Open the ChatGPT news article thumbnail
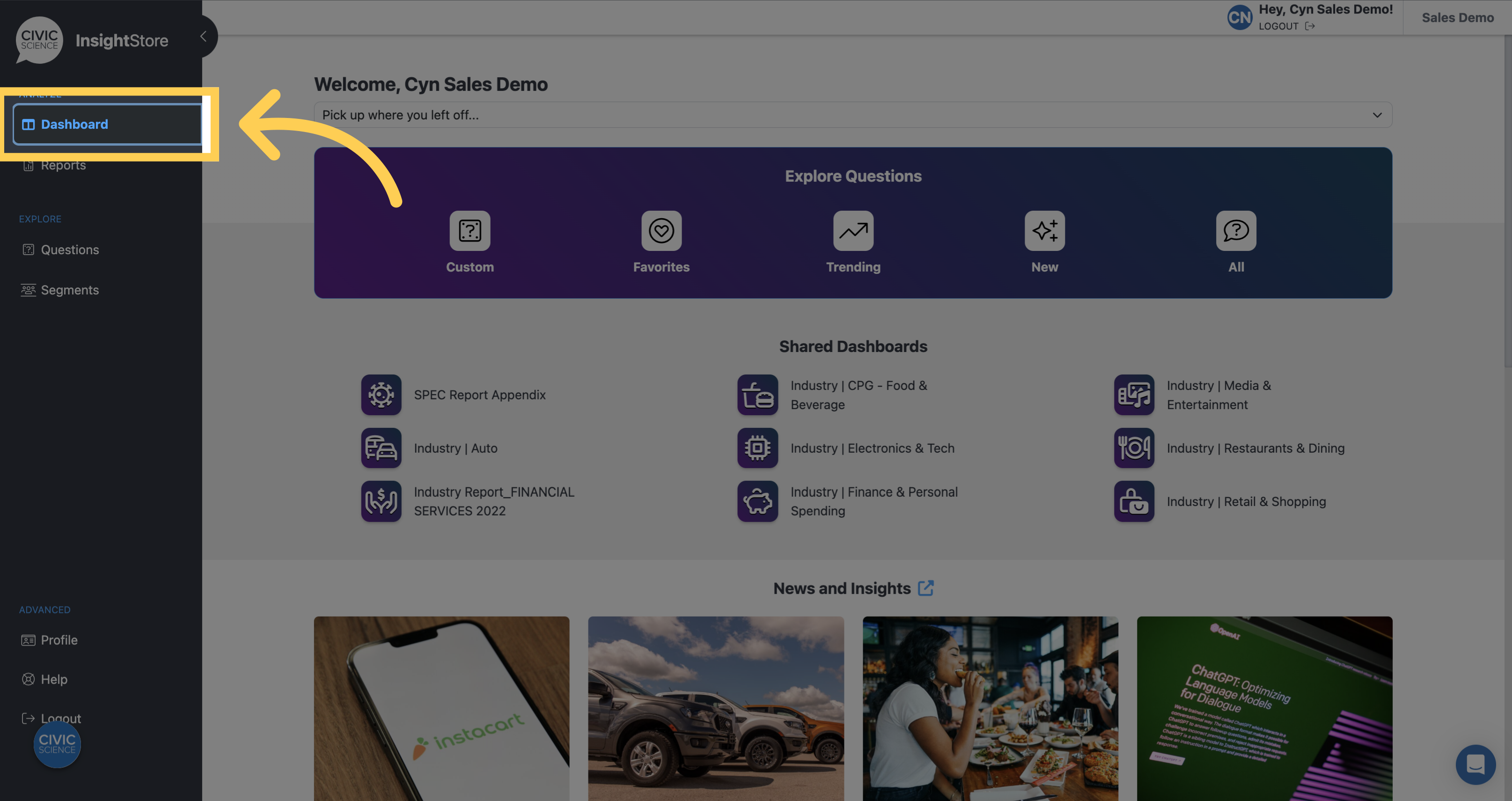Viewport: 1512px width, 801px height. point(1264,708)
